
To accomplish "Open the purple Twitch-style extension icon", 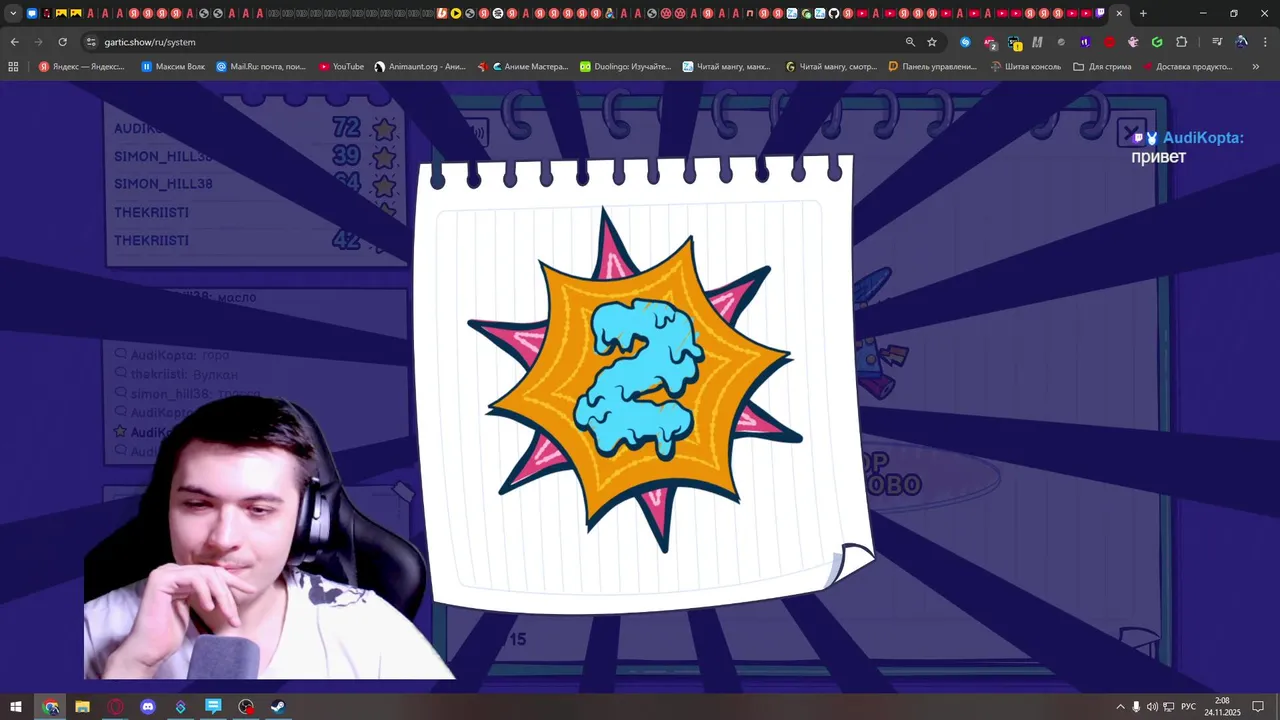I will 1085,42.
